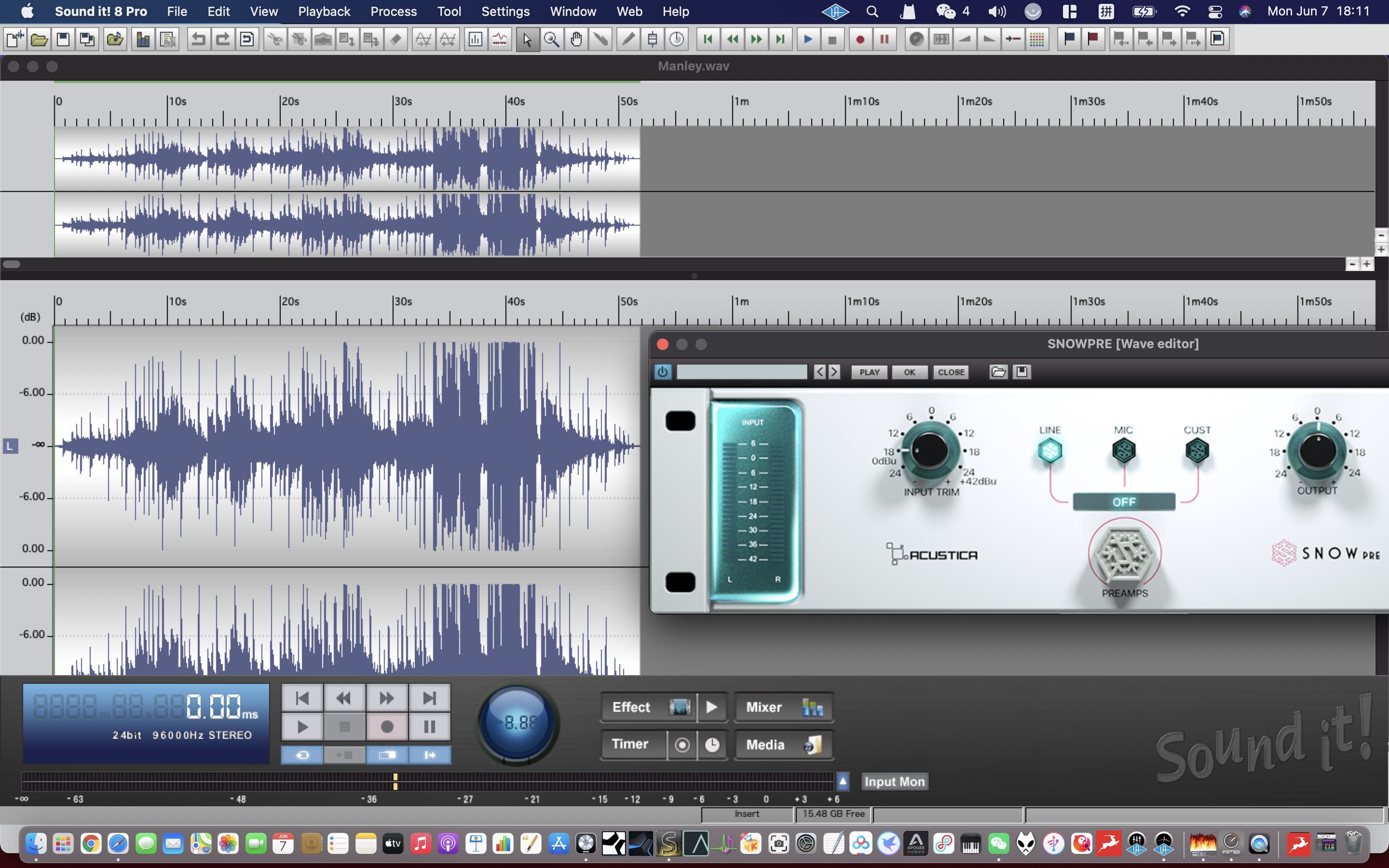Open the Settings menu
The image size is (1389, 868).
505,12
